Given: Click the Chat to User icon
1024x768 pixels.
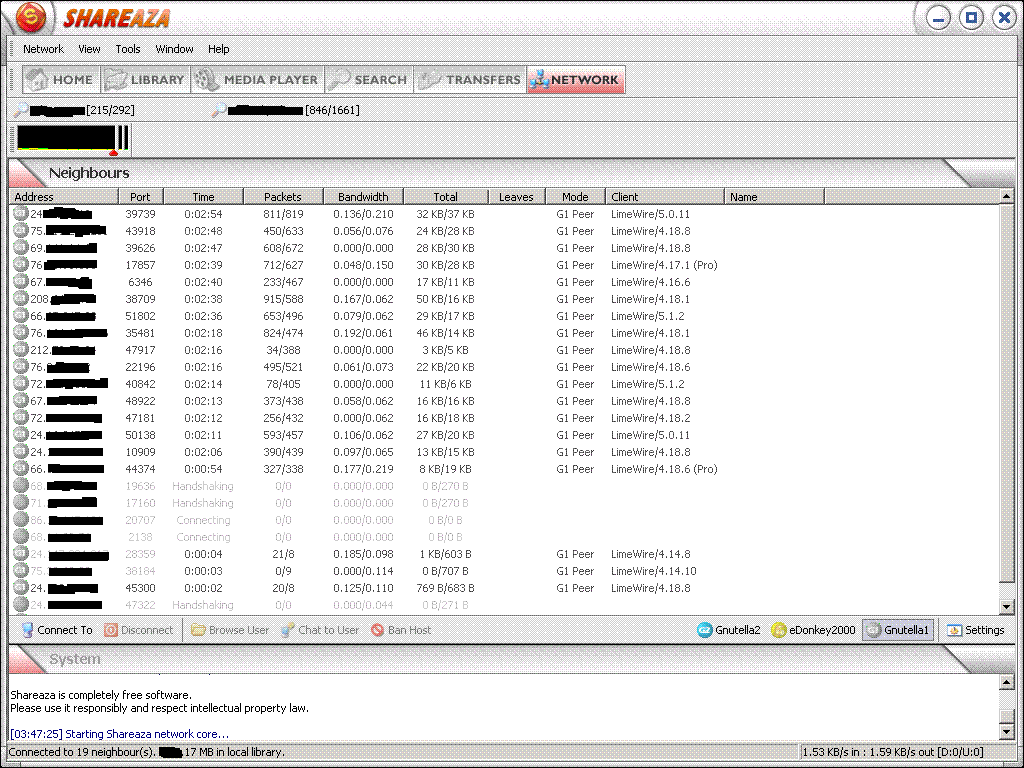Looking at the screenshot, I should pos(287,630).
